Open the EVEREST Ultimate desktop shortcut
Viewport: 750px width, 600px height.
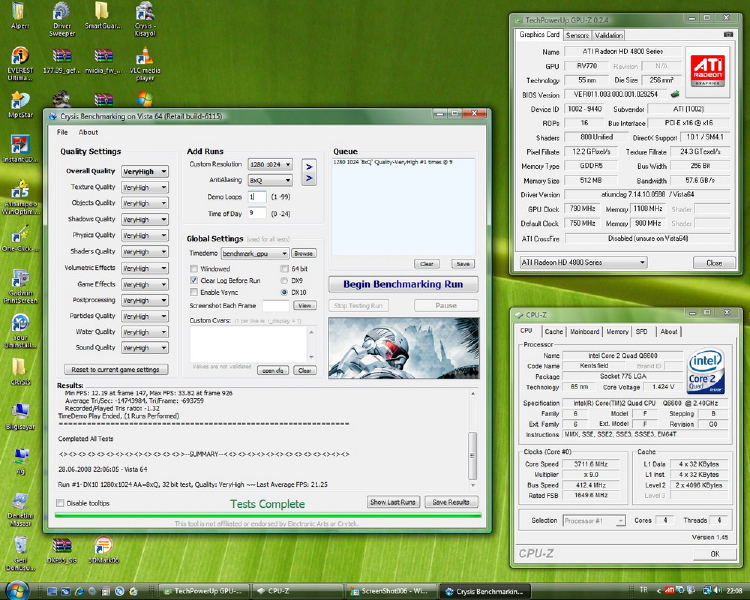[x=20, y=64]
